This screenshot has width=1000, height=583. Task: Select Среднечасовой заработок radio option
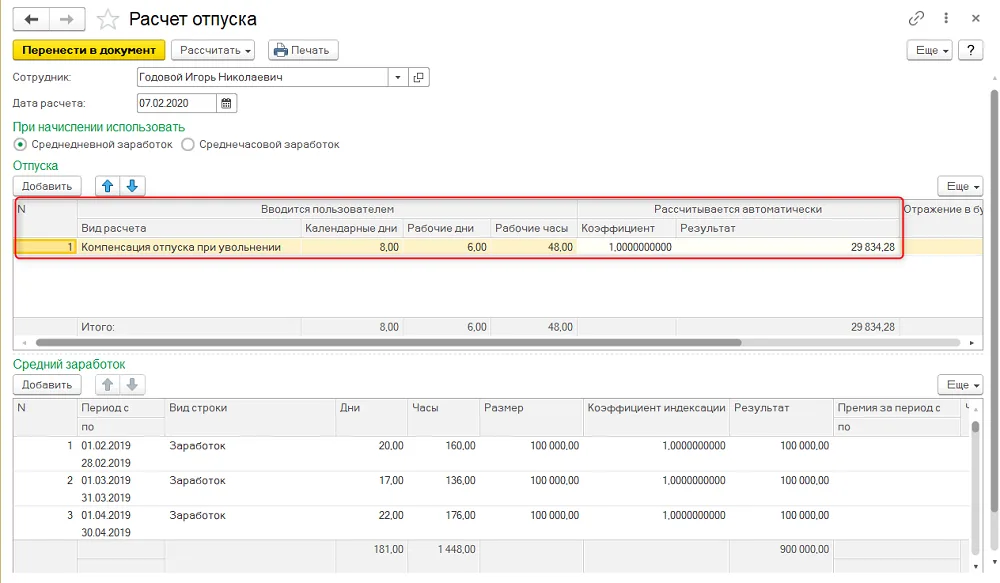click(x=188, y=145)
